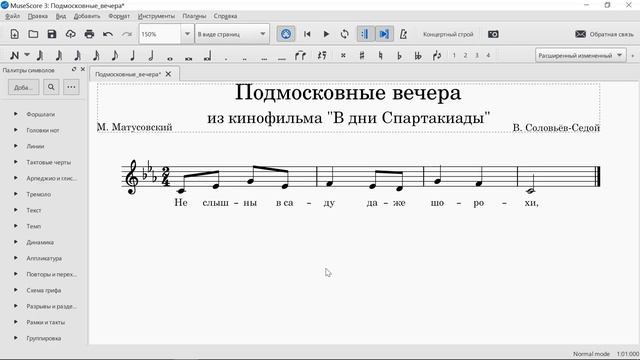The width and height of the screenshot is (640, 360).
Task: Open image capture camera tool
Action: tap(493, 34)
